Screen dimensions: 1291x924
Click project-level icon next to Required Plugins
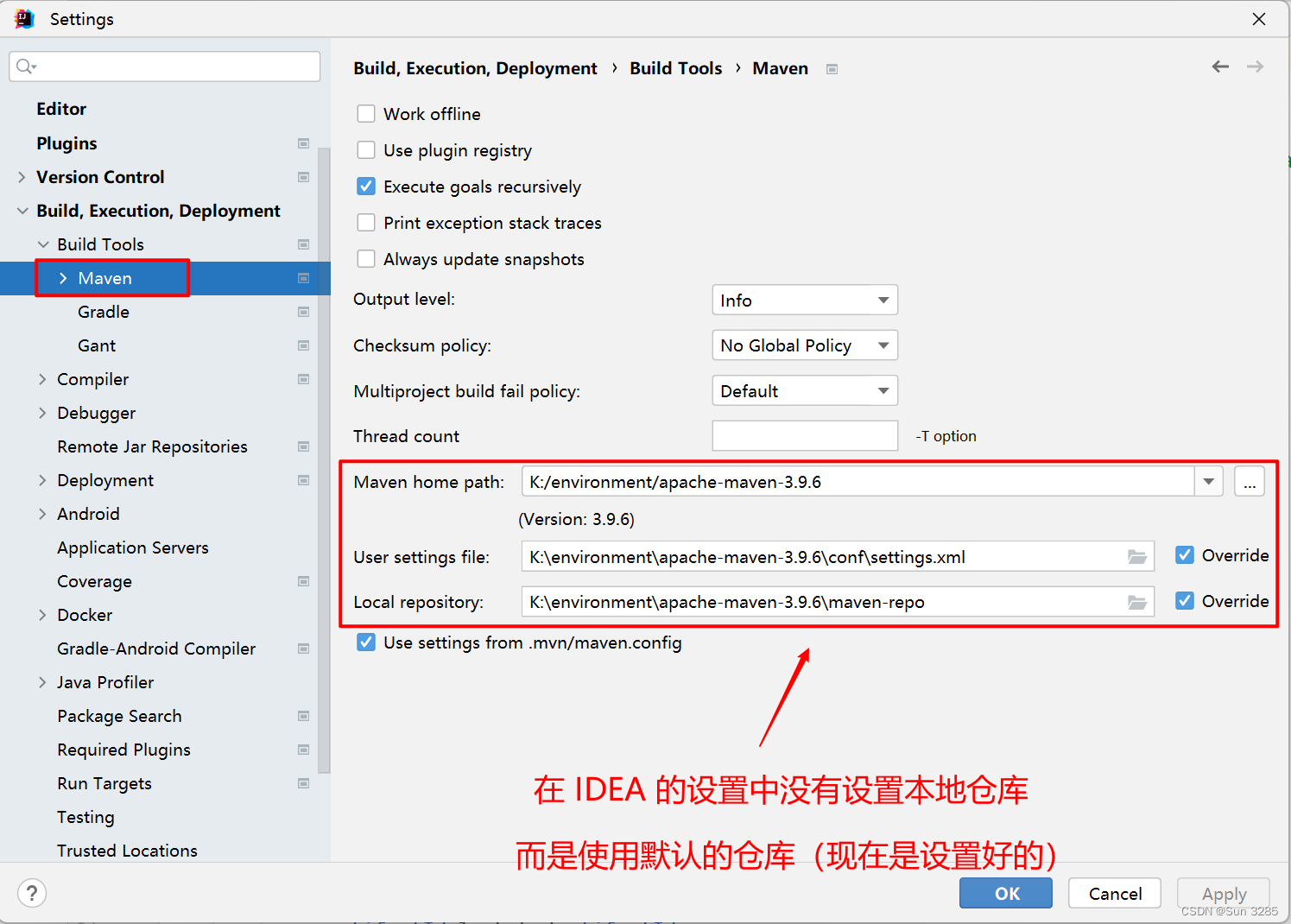click(x=304, y=750)
